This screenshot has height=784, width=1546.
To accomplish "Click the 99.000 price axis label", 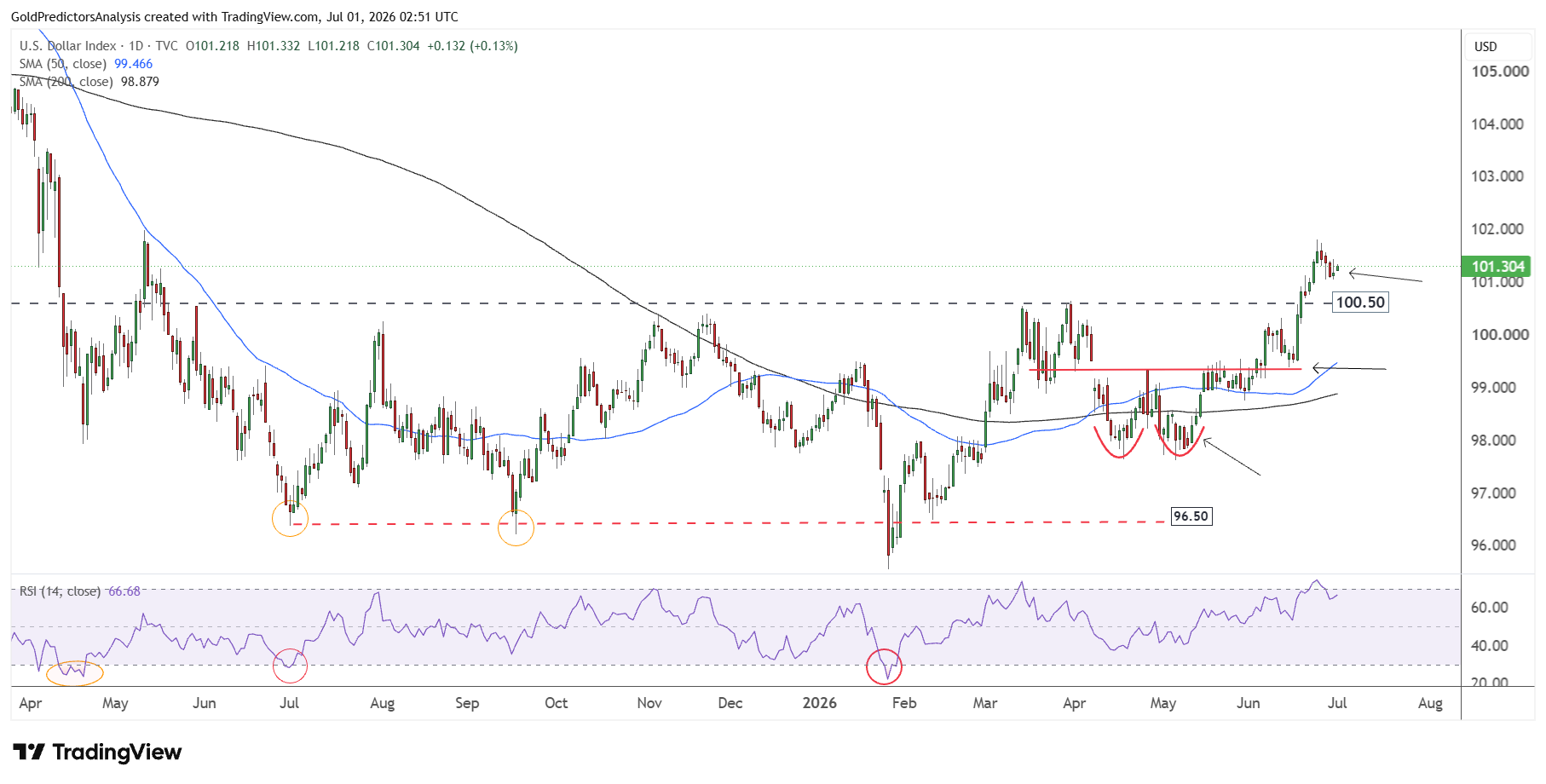I will tap(1493, 388).
